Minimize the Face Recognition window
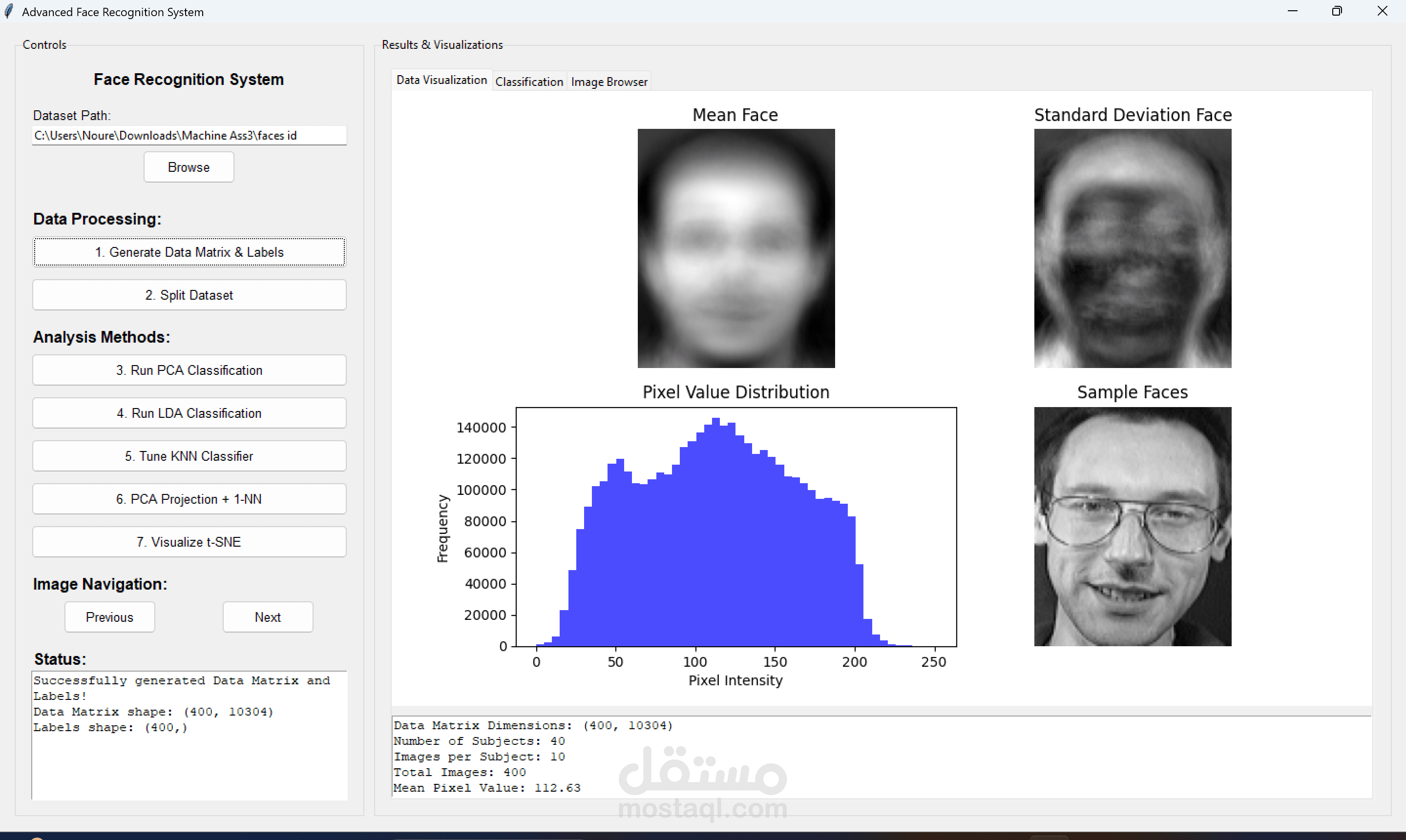Screen dimensions: 1406x840 coord(1292,11)
